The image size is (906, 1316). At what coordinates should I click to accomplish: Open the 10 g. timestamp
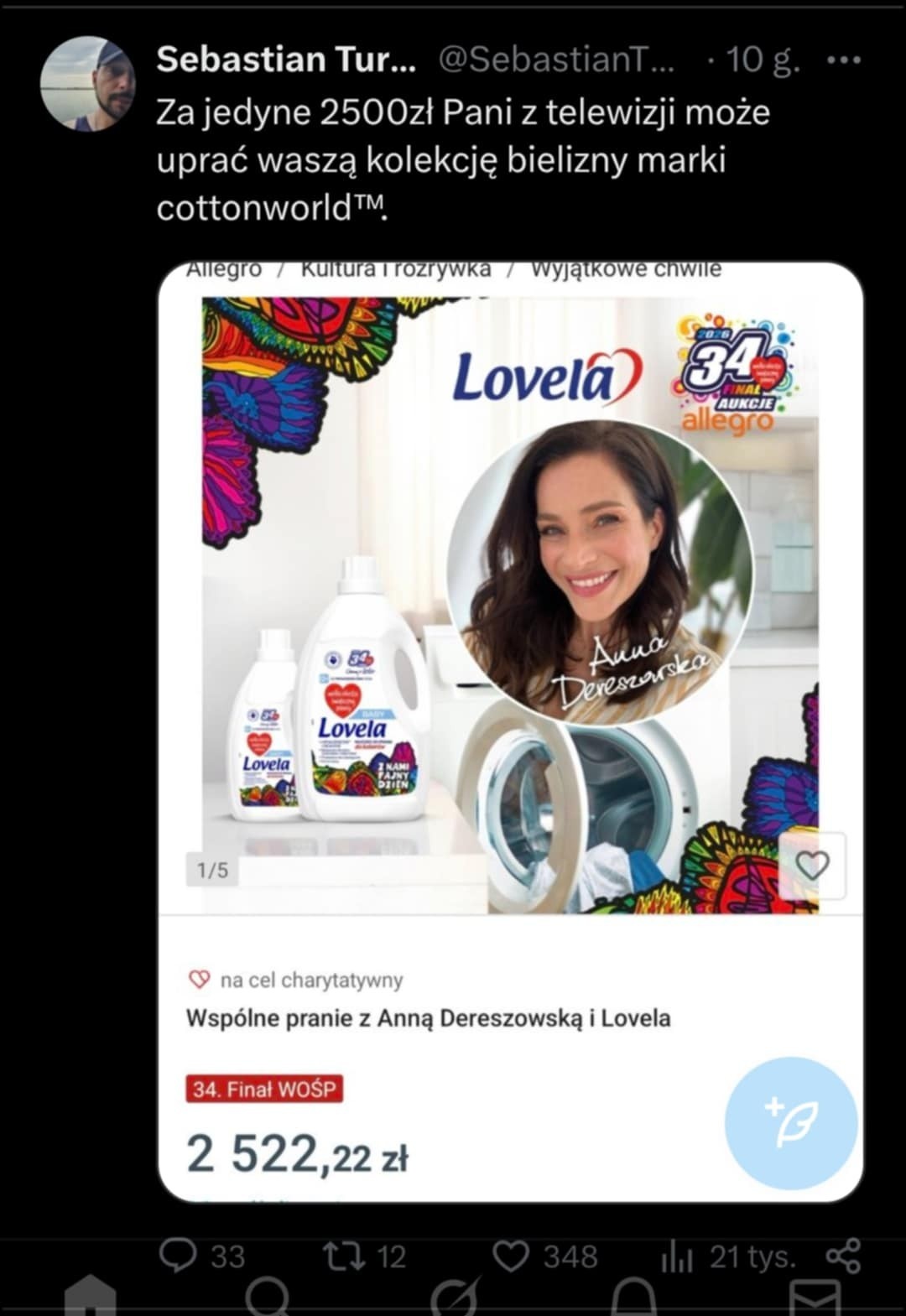click(x=763, y=60)
